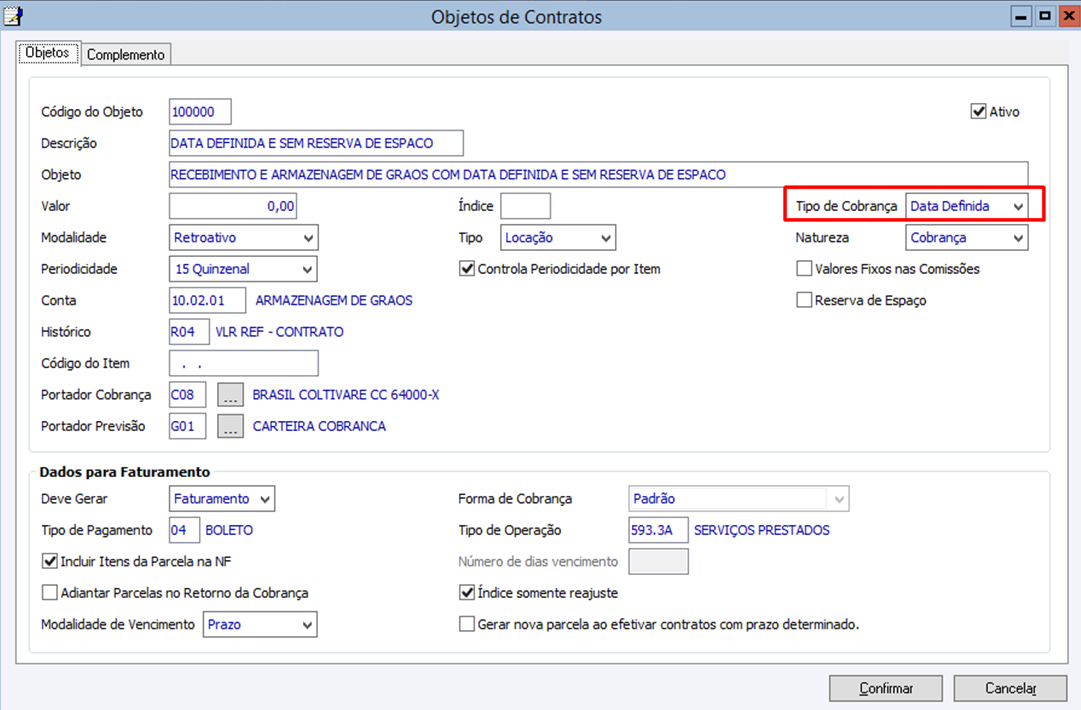The image size is (1081, 710).
Task: Focus the Código do Item field
Action: 244,363
